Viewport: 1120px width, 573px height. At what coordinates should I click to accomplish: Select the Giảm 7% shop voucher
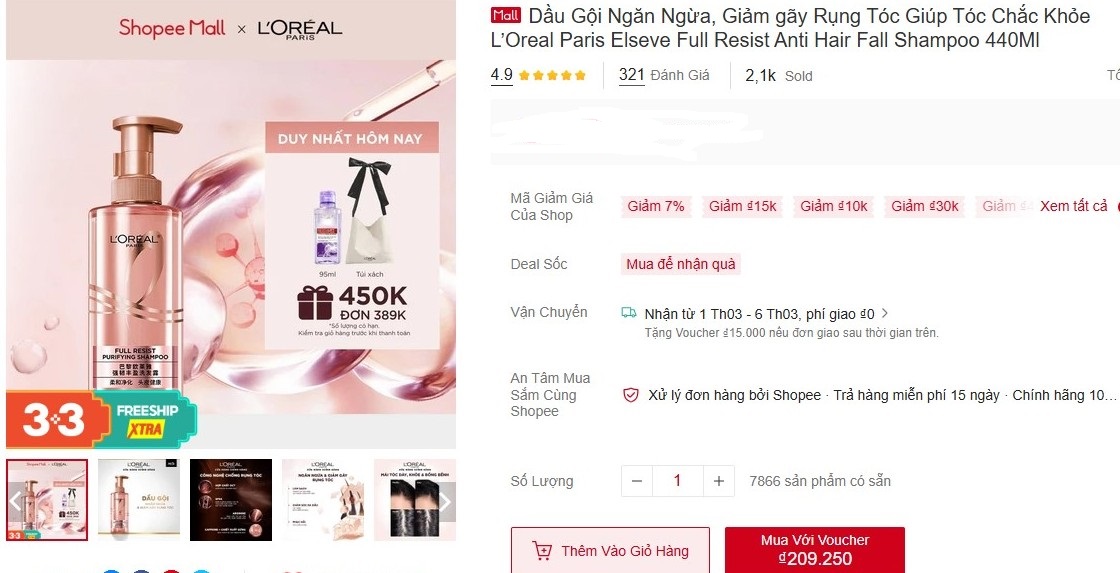(x=656, y=206)
